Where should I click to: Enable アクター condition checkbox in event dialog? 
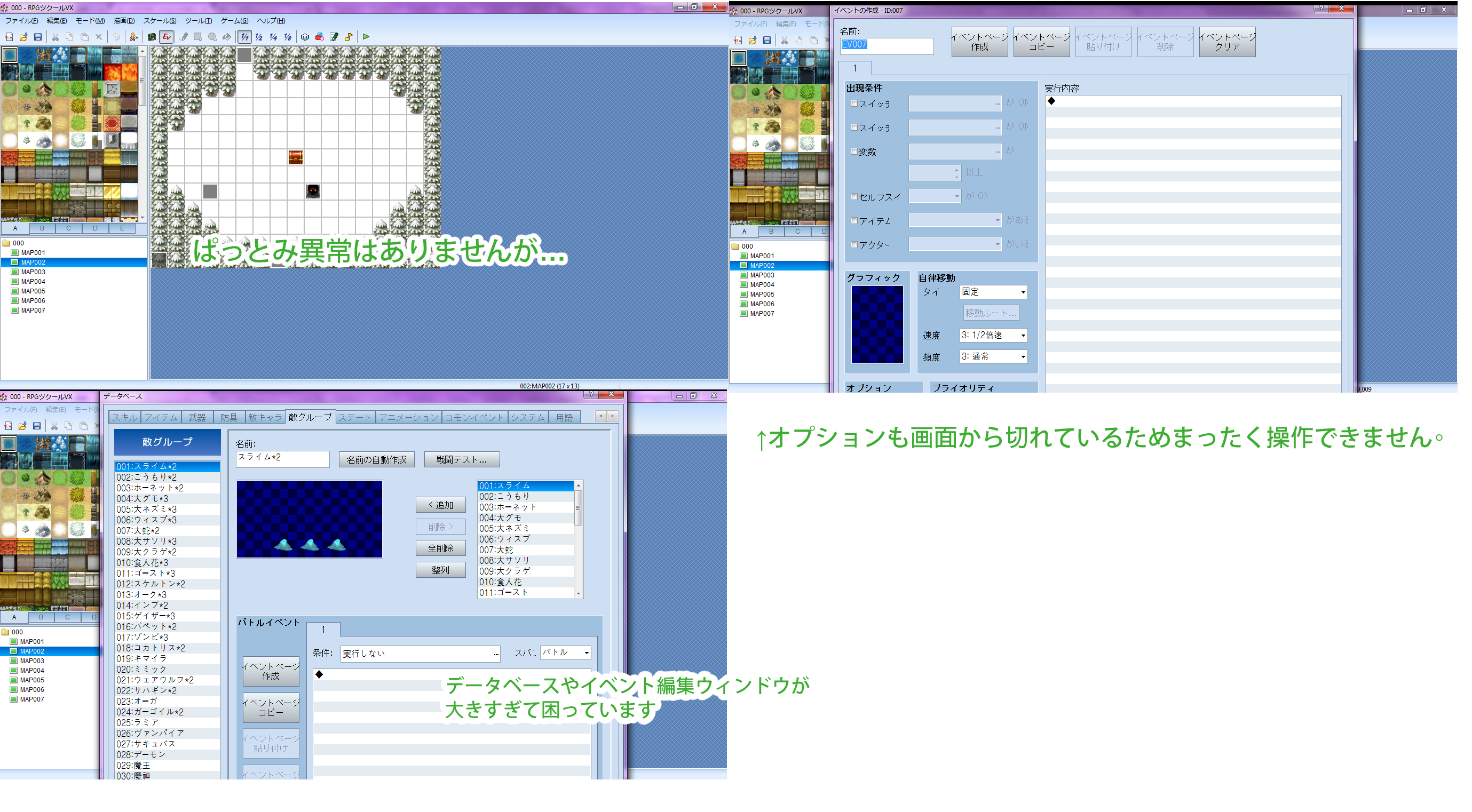point(854,244)
